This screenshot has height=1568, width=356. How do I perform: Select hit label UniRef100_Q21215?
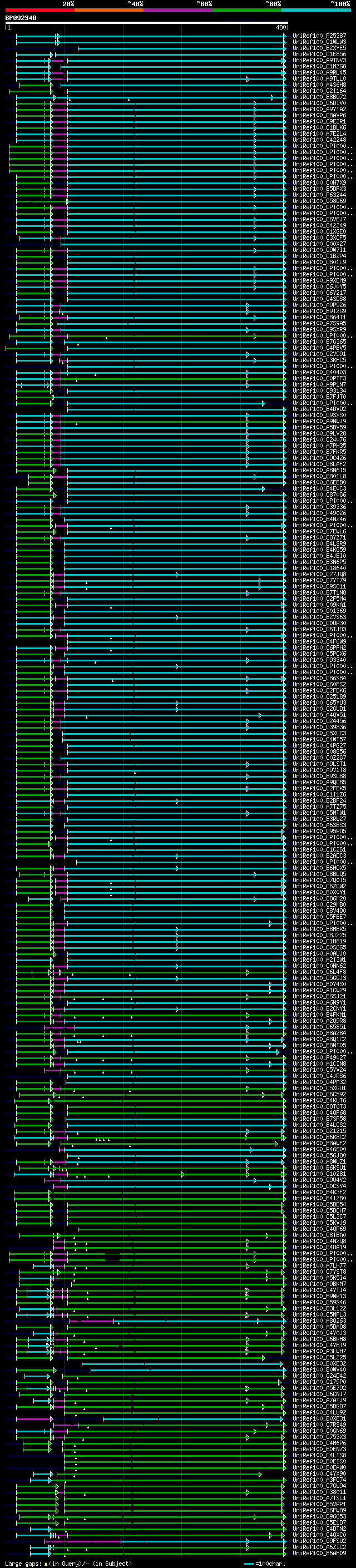(x=319, y=1131)
